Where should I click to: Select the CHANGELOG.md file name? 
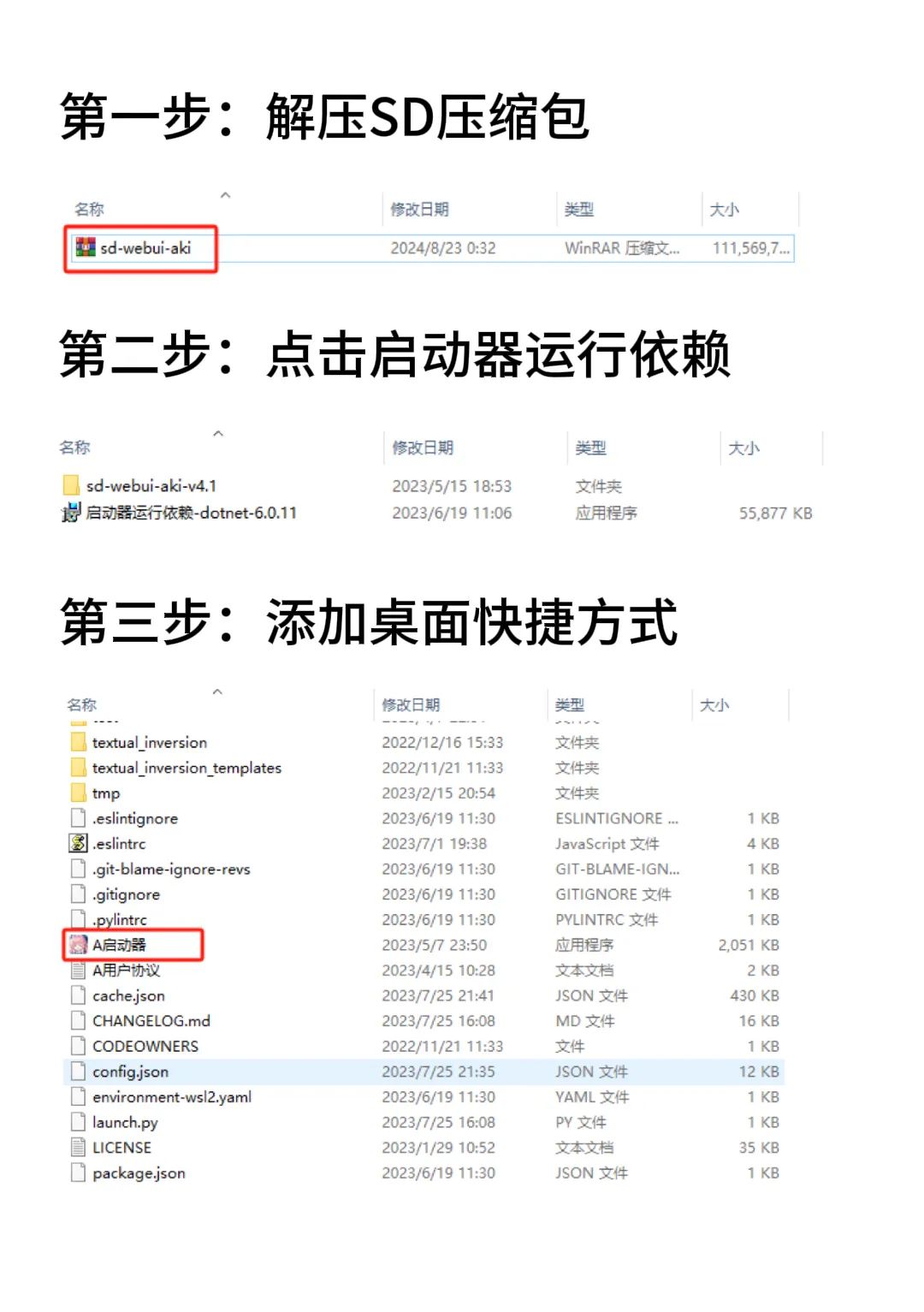point(151,1021)
